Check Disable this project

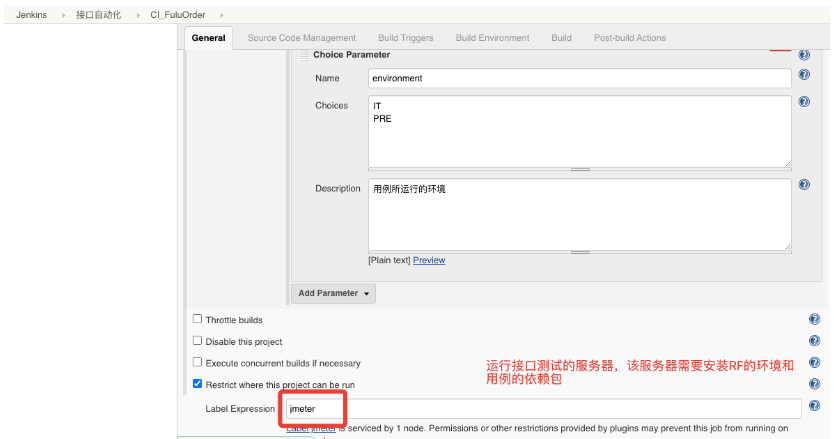[x=197, y=341]
